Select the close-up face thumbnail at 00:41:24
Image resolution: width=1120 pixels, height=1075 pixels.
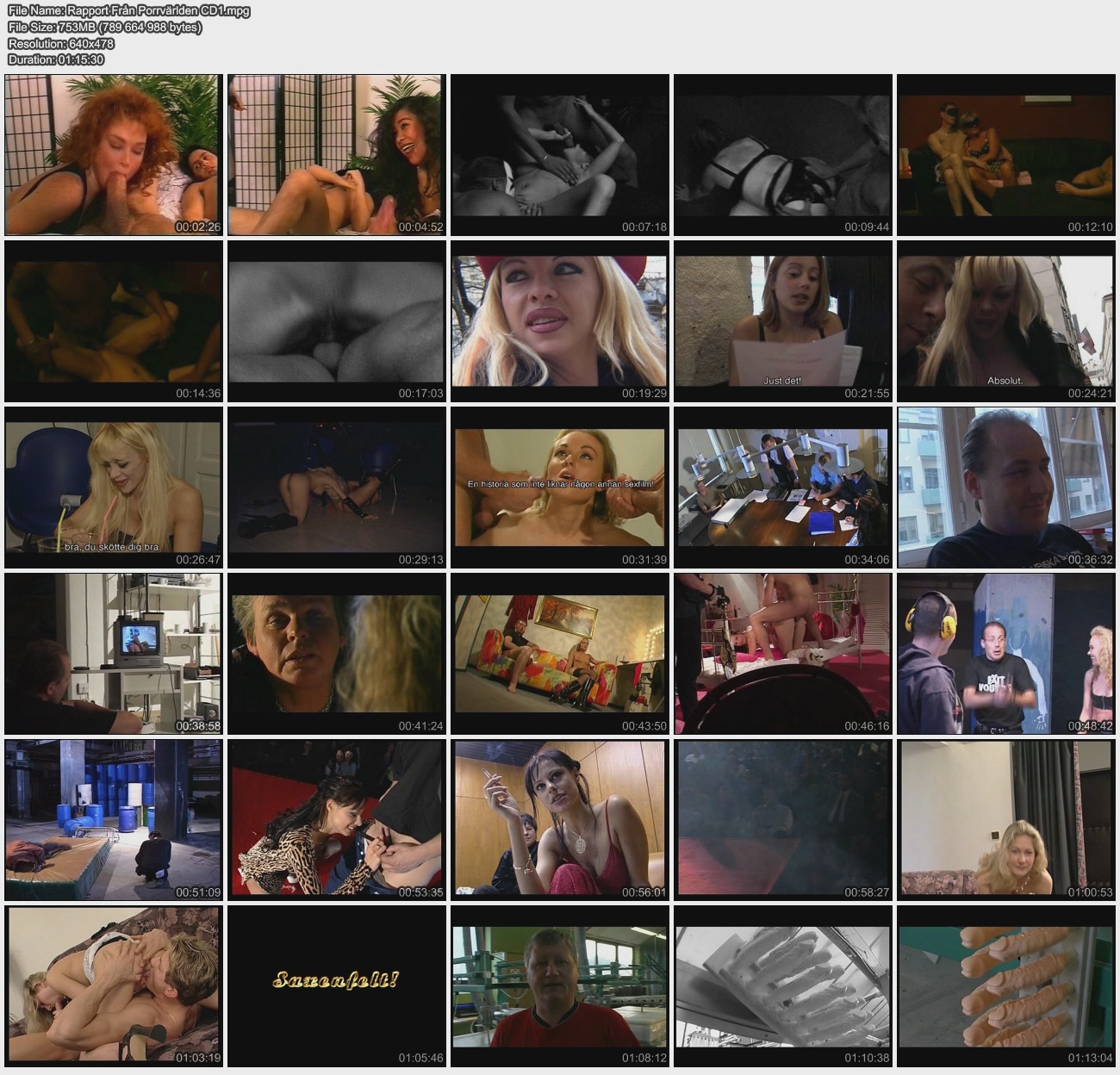[x=337, y=654]
